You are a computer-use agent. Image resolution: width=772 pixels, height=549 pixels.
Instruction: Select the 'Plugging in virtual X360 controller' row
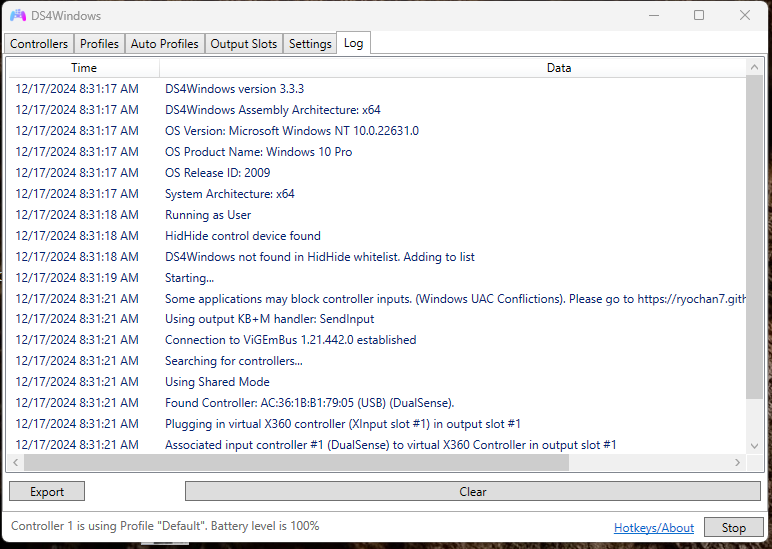378,424
